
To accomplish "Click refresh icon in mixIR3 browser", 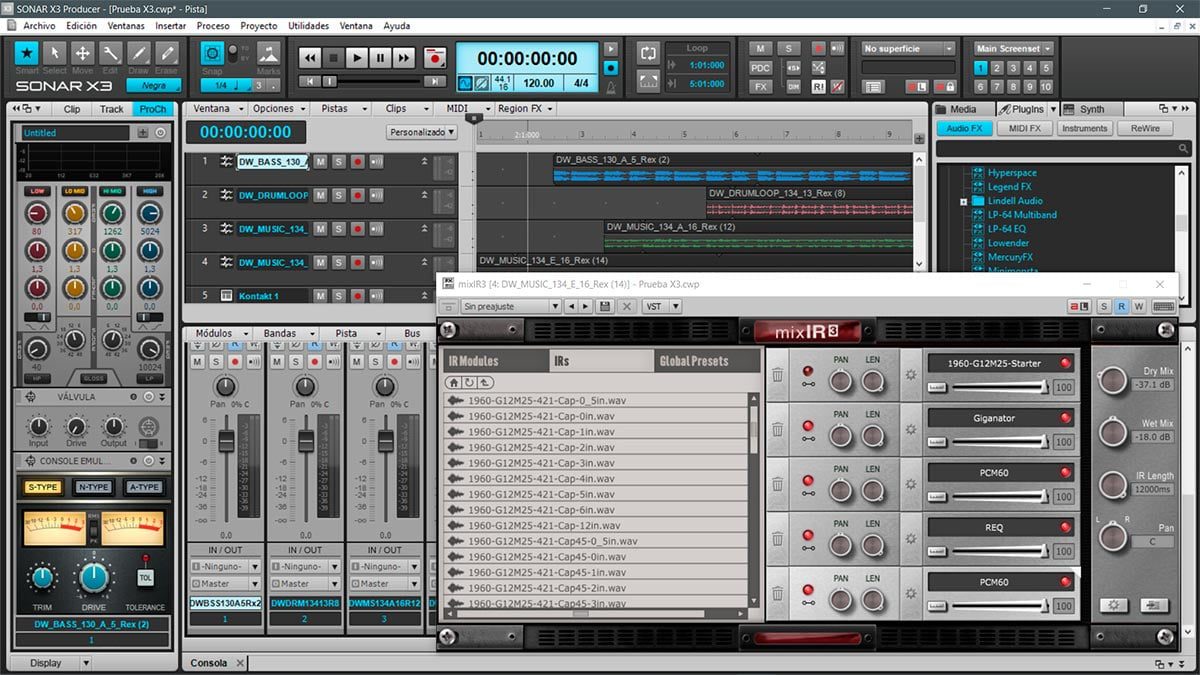I will 470,382.
